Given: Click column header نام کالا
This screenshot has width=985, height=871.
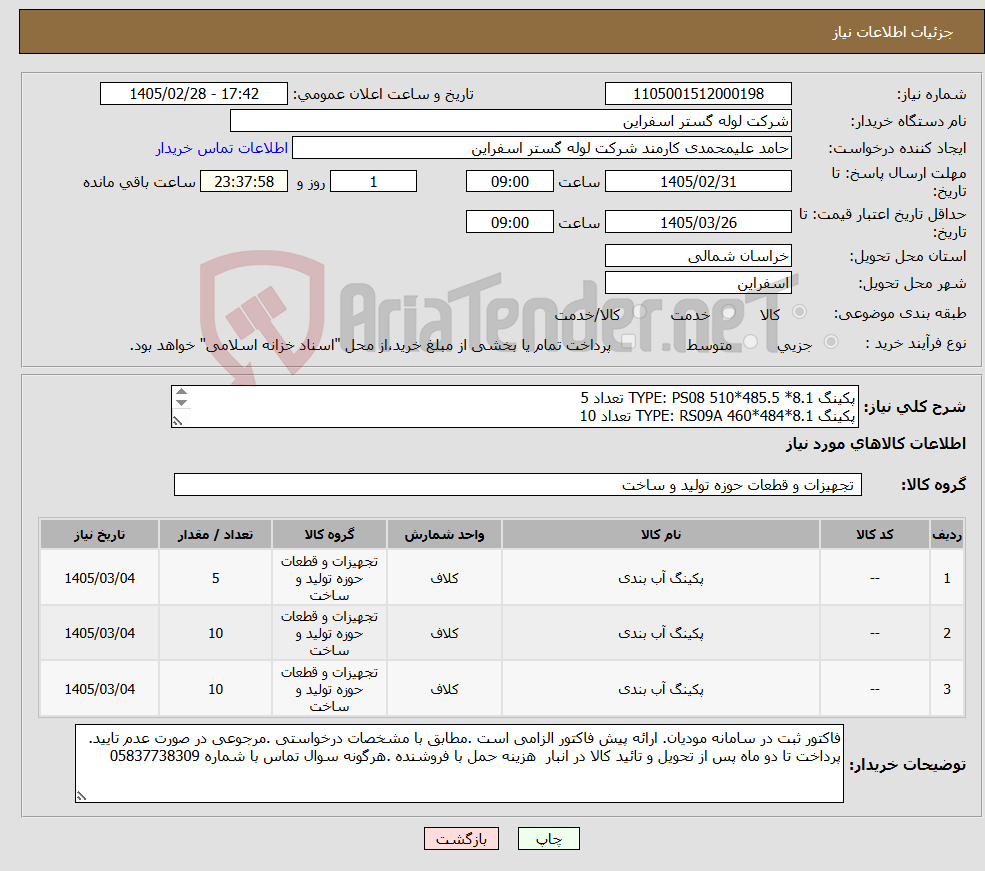Looking at the screenshot, I should click(x=661, y=534).
